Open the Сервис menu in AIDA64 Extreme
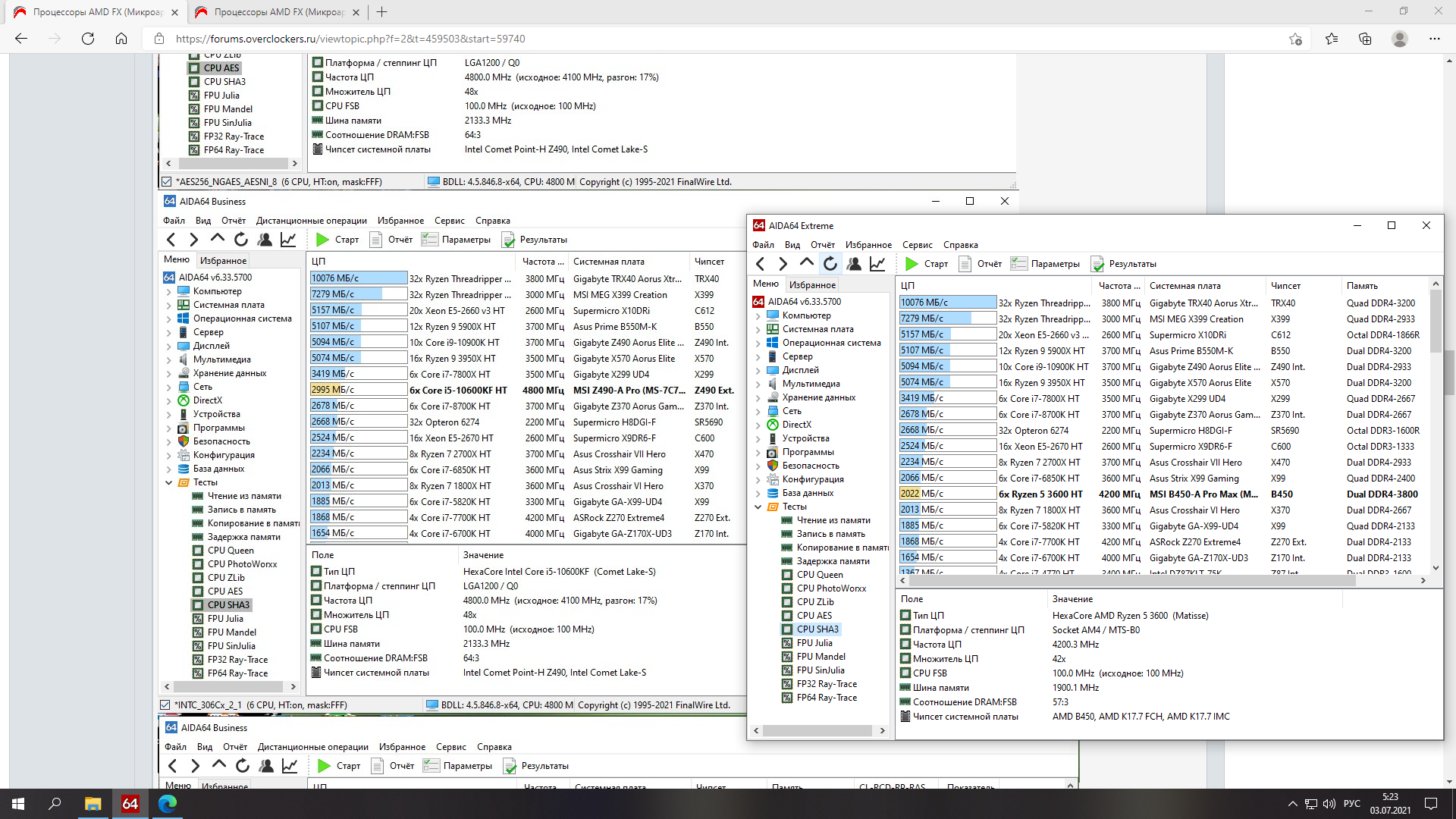 tap(917, 245)
